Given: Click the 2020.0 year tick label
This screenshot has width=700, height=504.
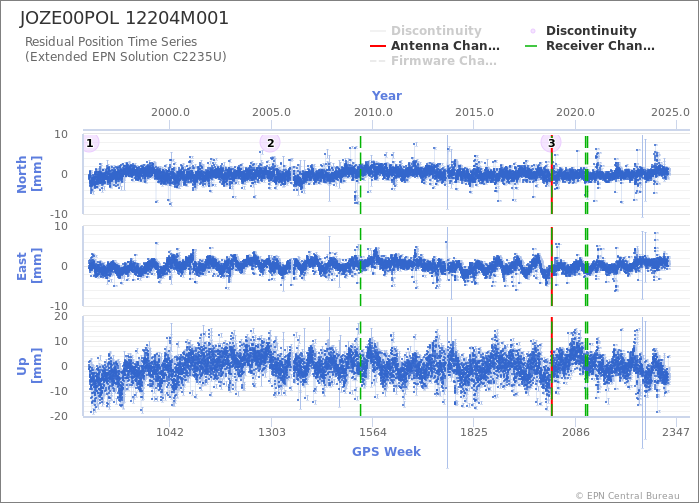Looking at the screenshot, I should pos(575,112).
